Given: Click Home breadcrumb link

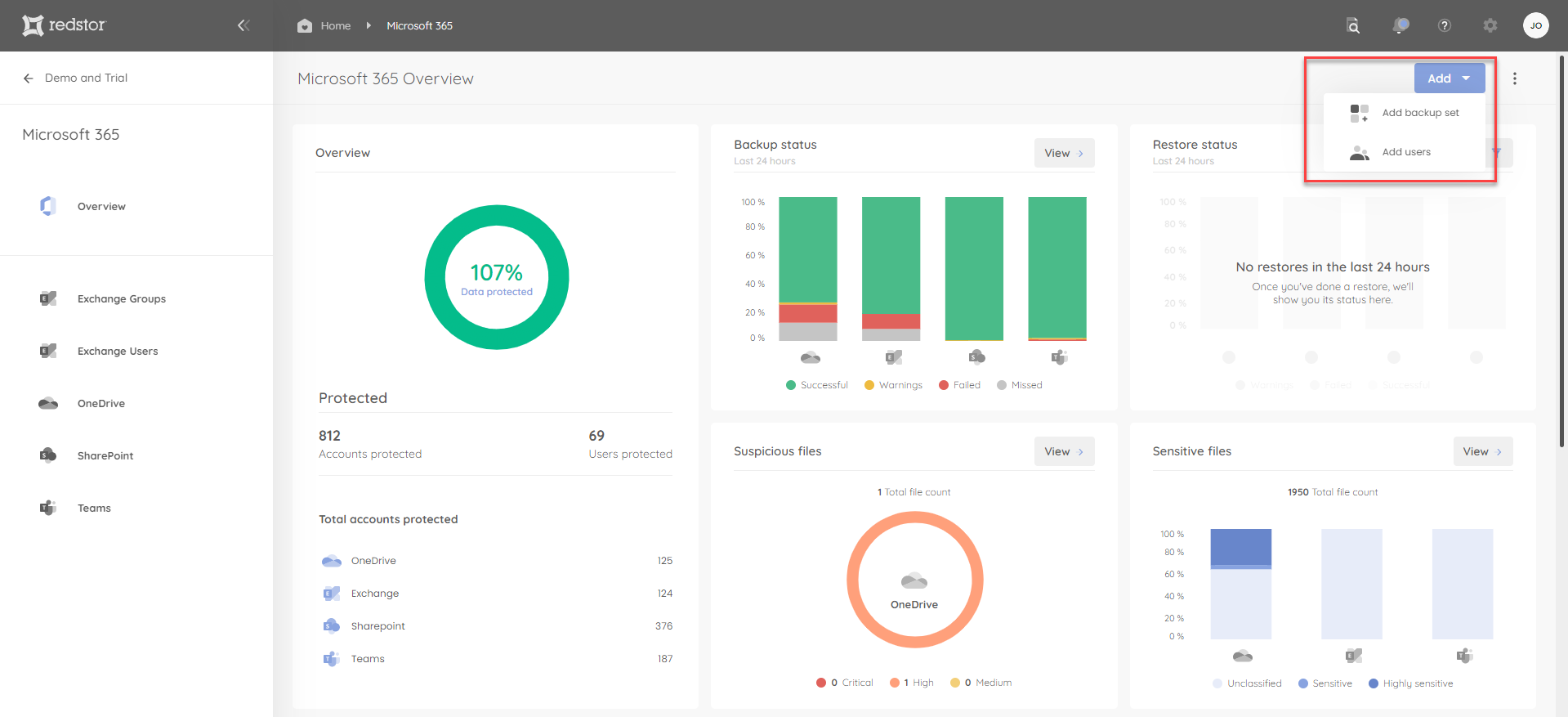Looking at the screenshot, I should [x=336, y=25].
